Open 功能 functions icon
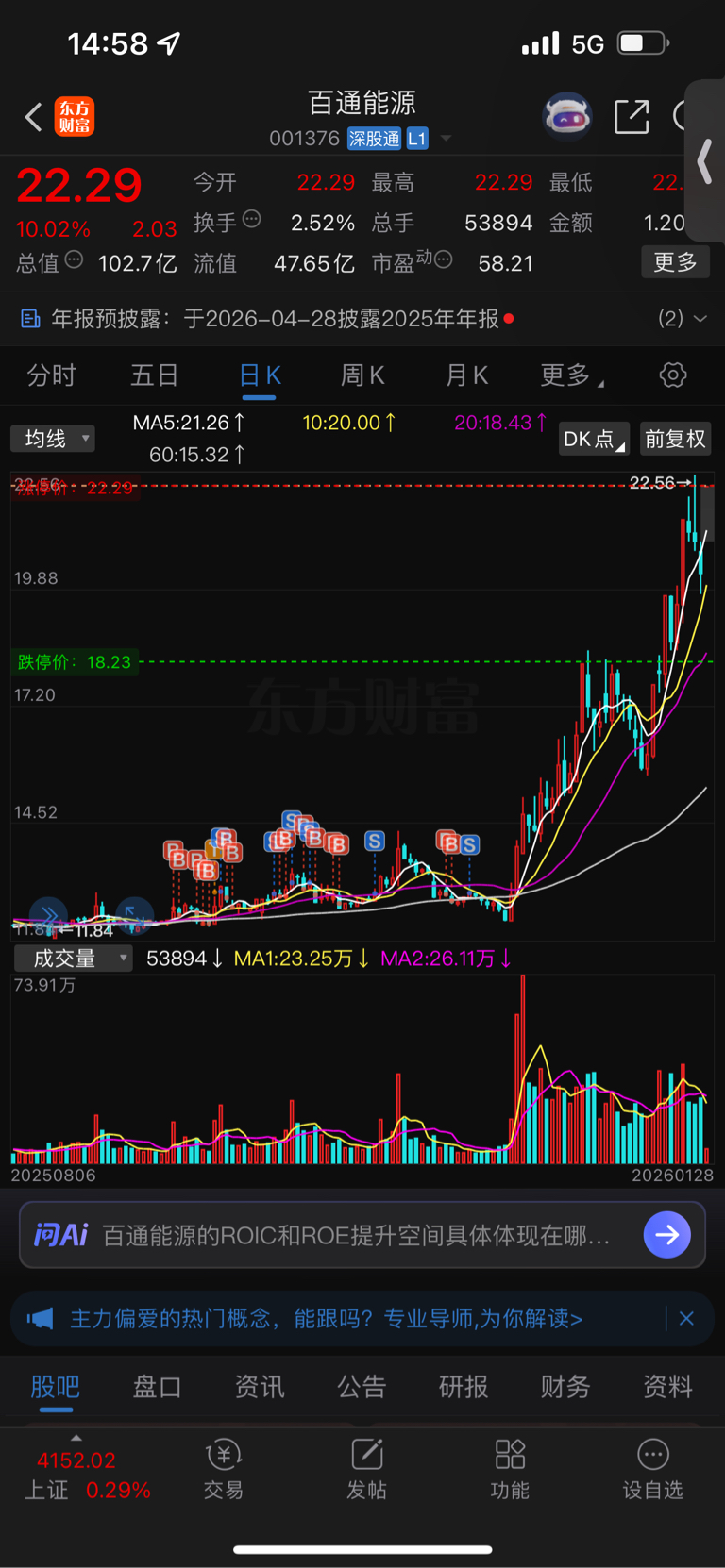Image resolution: width=725 pixels, height=1568 pixels. 510,1455
